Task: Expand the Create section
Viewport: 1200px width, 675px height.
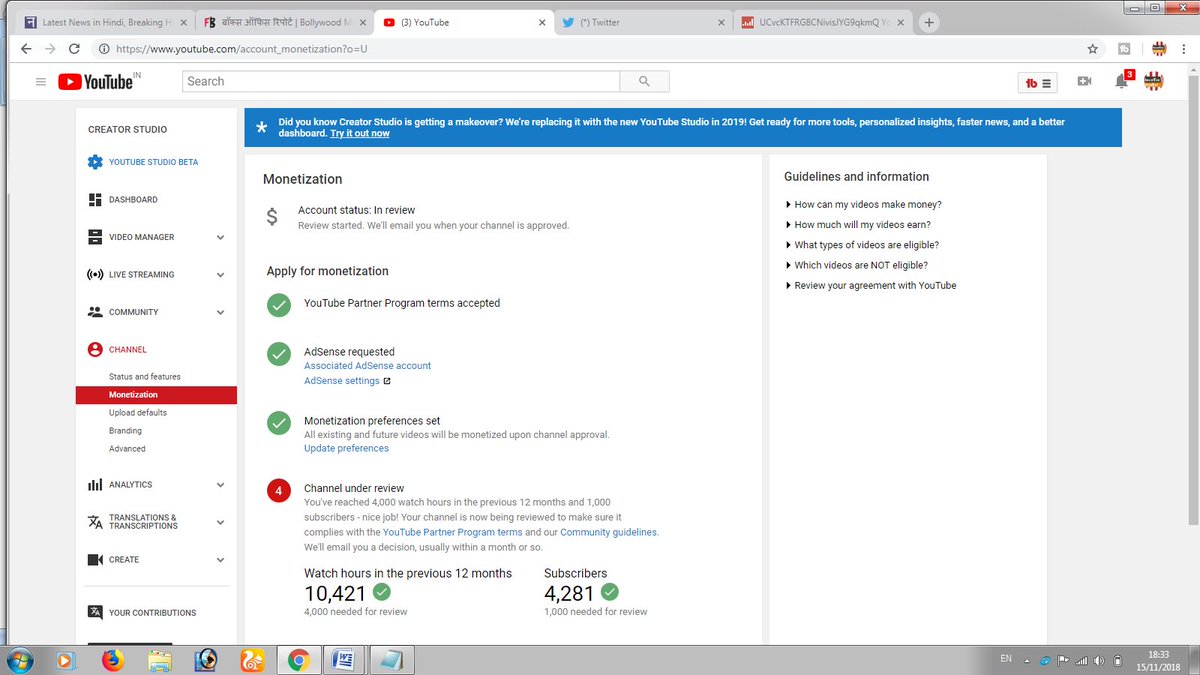Action: 220,560
